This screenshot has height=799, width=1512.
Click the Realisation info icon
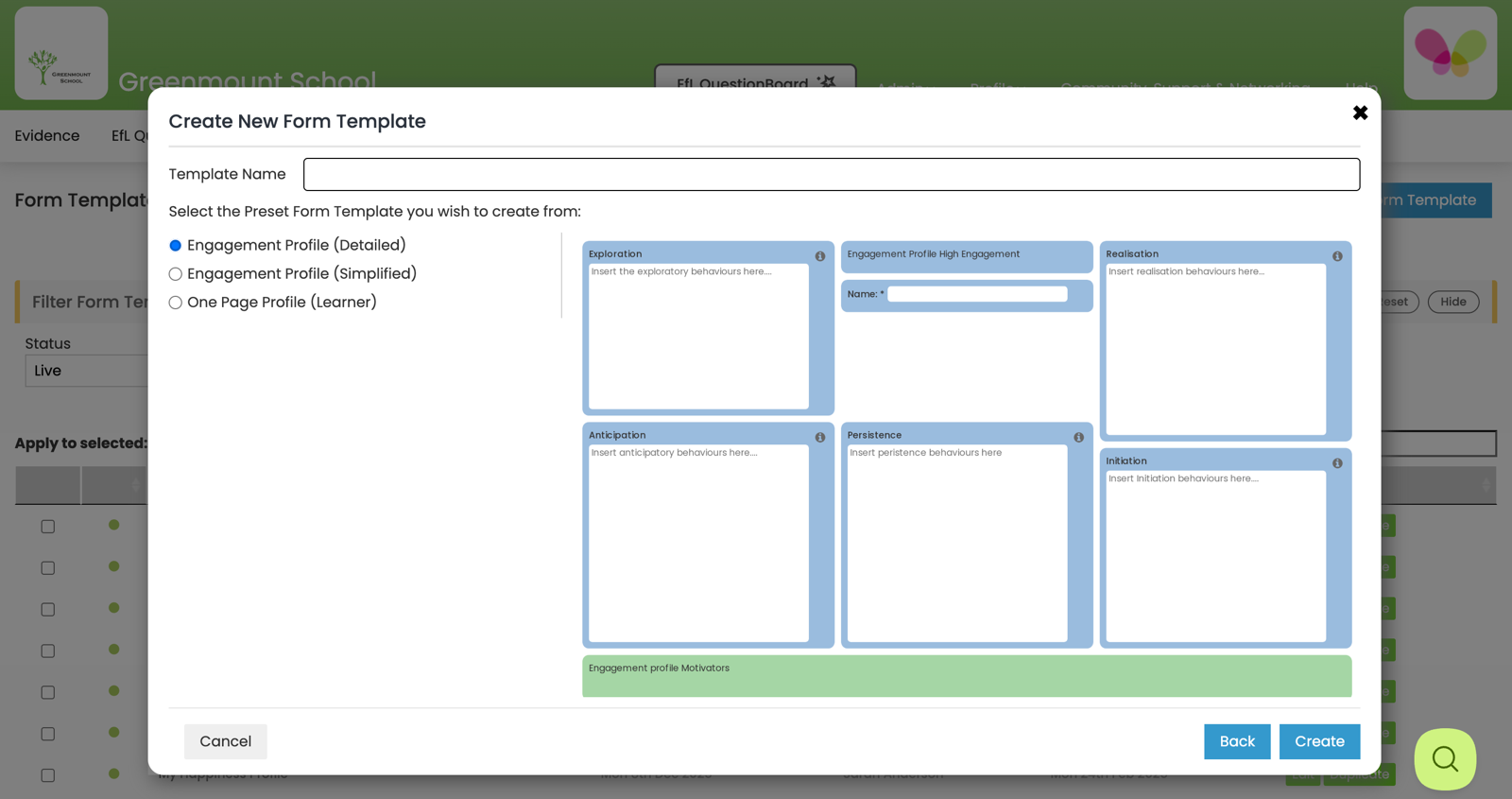(x=1337, y=256)
